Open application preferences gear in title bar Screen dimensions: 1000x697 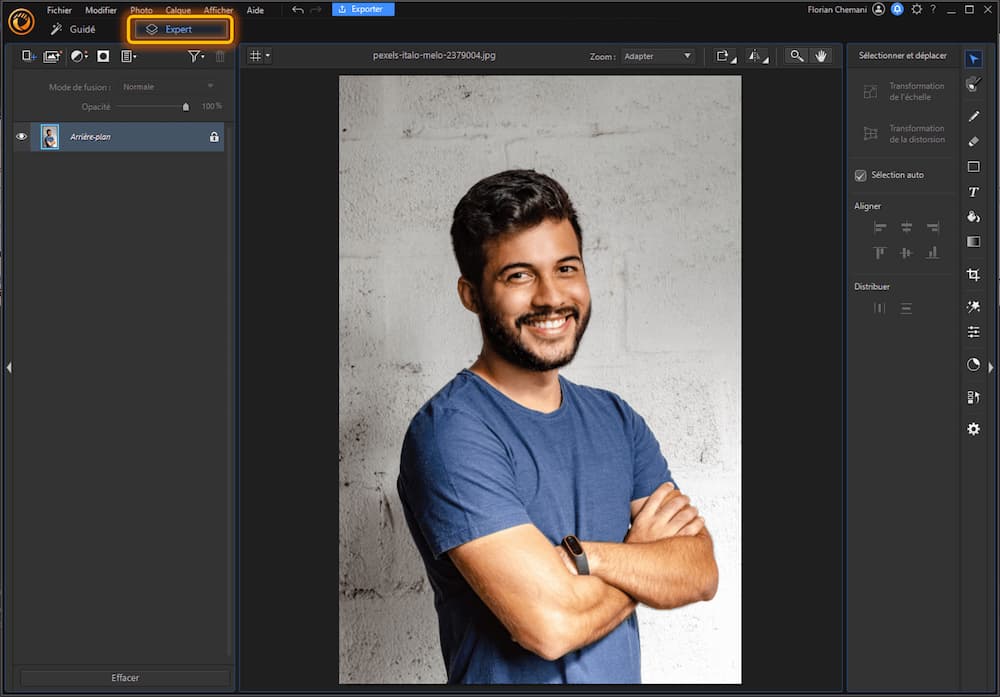click(916, 10)
